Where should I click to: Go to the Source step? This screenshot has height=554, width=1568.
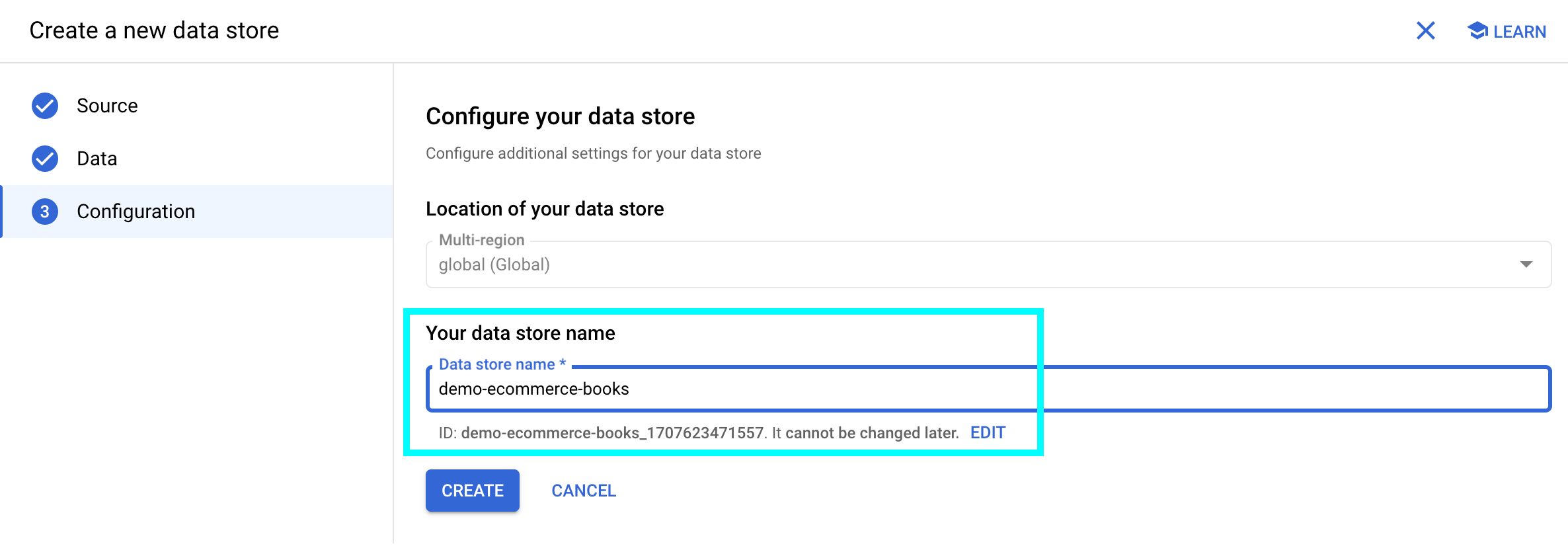click(107, 106)
